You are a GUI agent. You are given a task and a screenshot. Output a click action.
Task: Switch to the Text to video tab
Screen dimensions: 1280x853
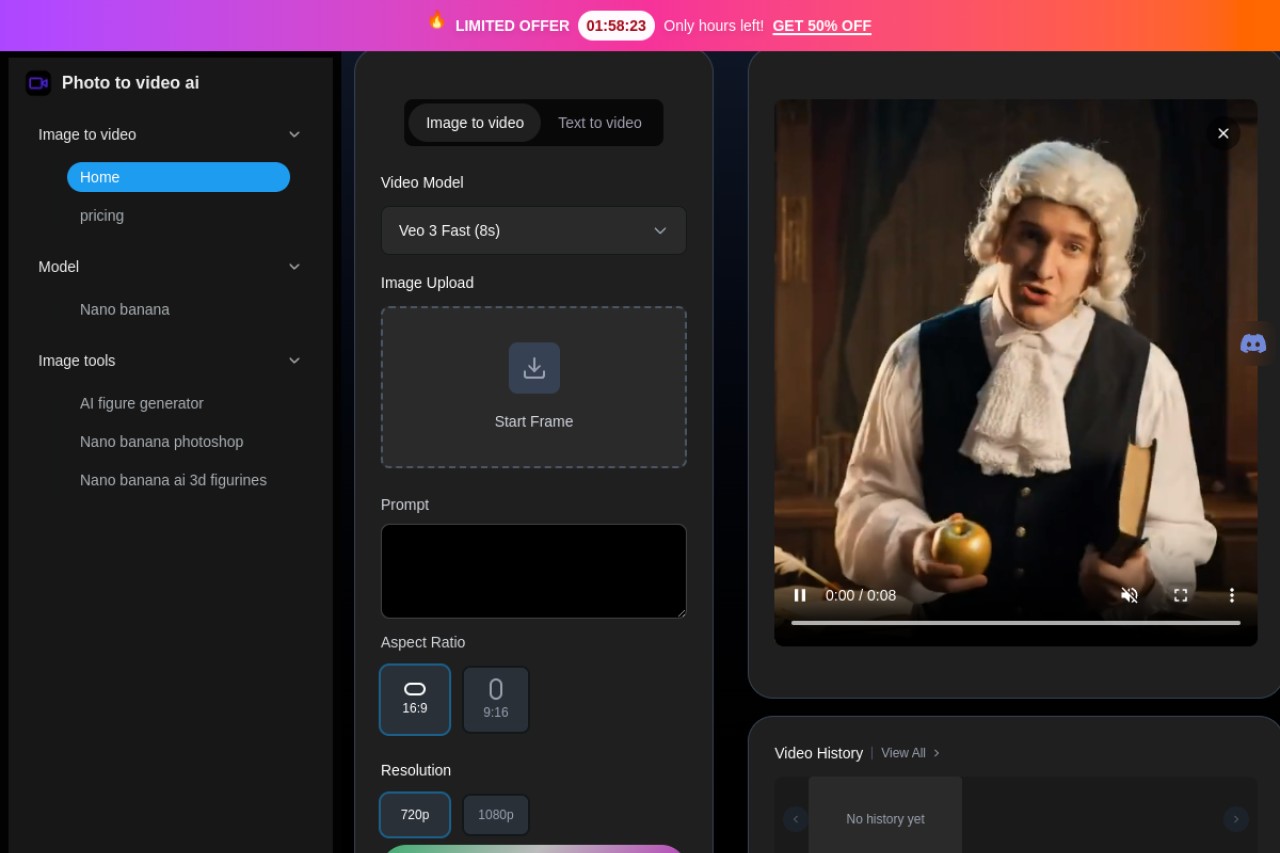tap(600, 123)
